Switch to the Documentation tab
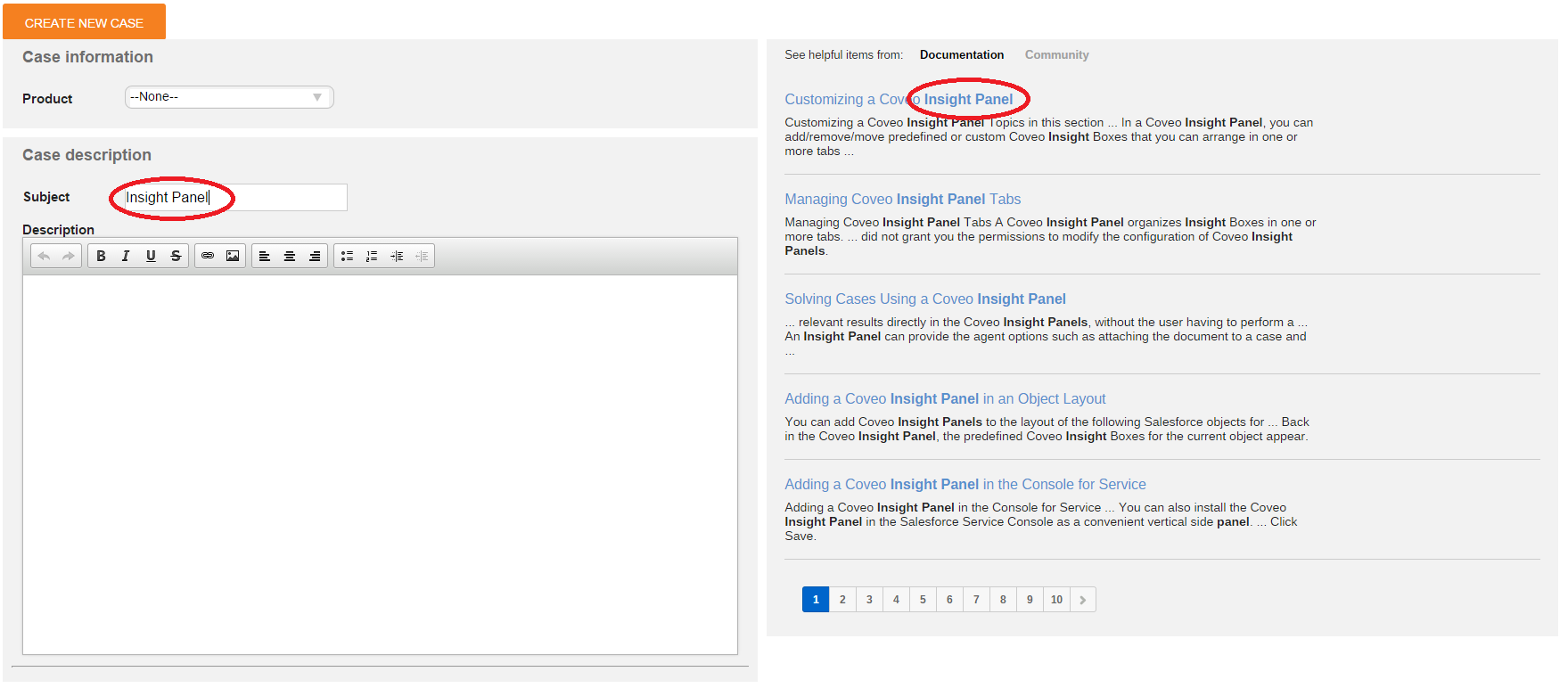Screen dimensions: 1568x688 click(x=962, y=55)
